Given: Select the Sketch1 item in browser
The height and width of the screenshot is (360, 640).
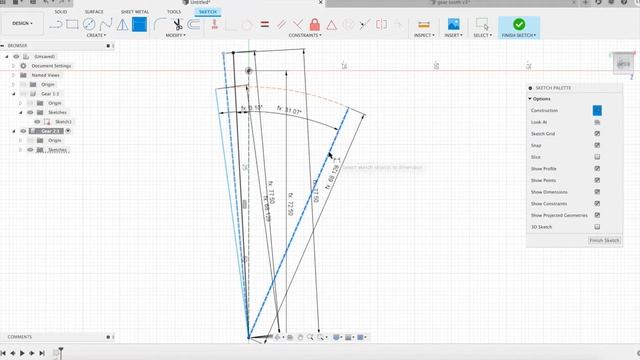Looking at the screenshot, I should click(x=63, y=122).
